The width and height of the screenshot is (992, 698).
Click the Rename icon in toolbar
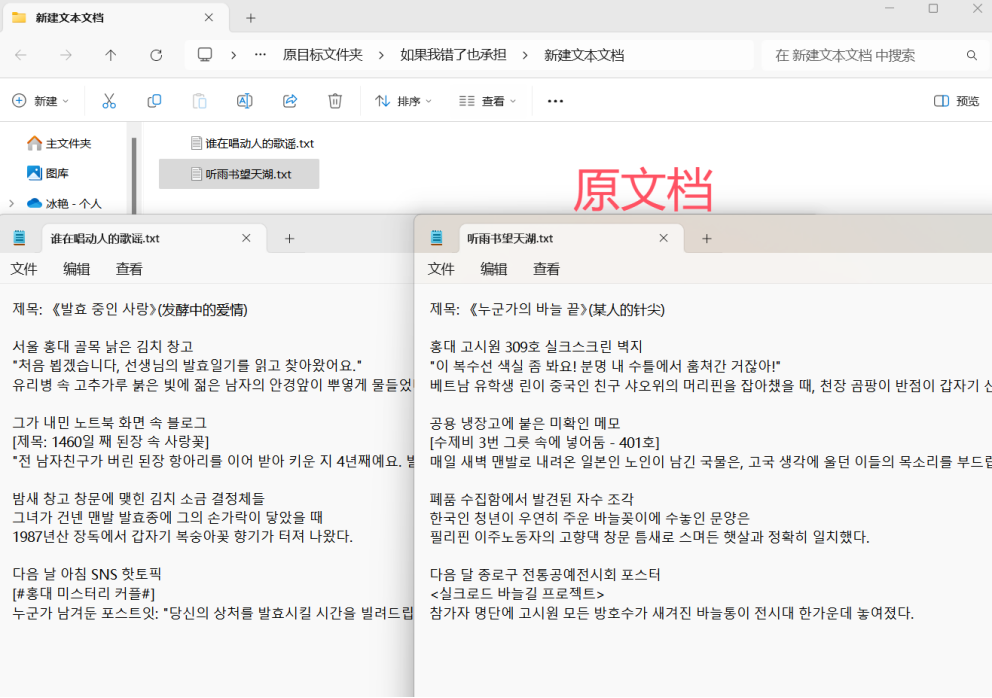point(244,101)
